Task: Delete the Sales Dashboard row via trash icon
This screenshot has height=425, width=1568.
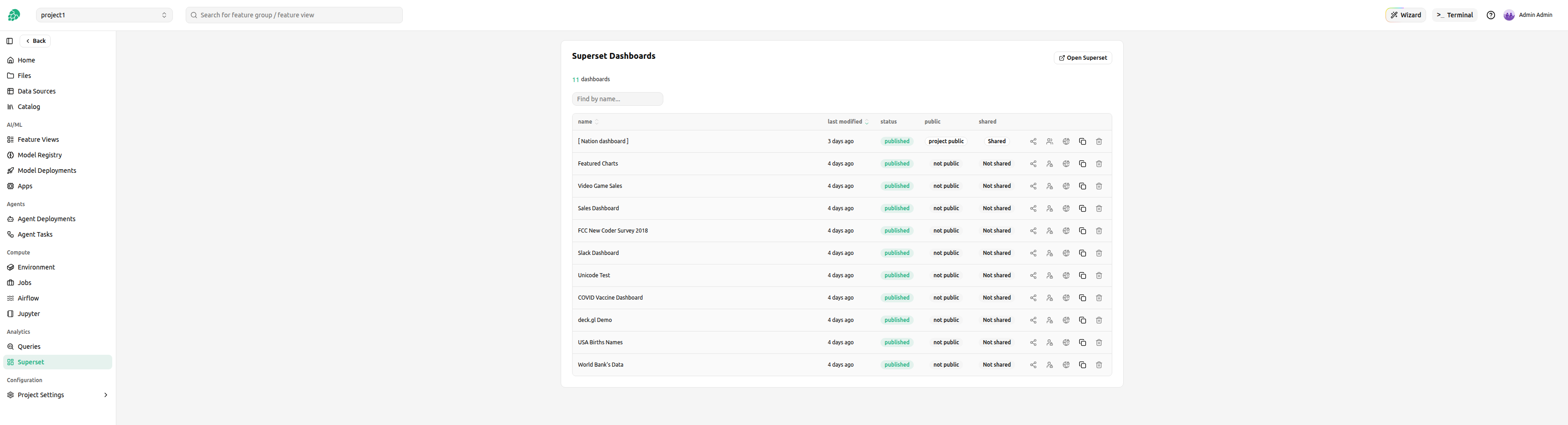Action: (1099, 208)
